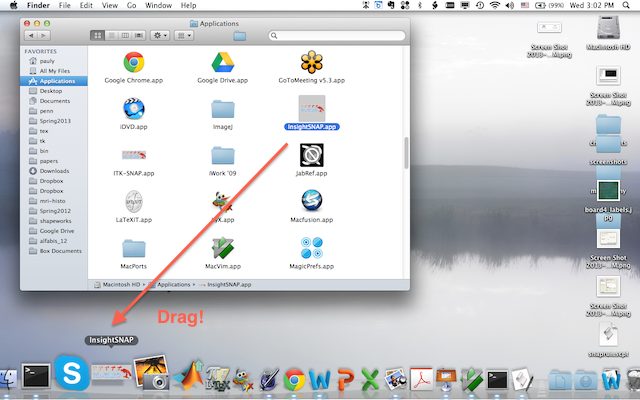
Task: Open the Finder menu
Action: point(38,5)
